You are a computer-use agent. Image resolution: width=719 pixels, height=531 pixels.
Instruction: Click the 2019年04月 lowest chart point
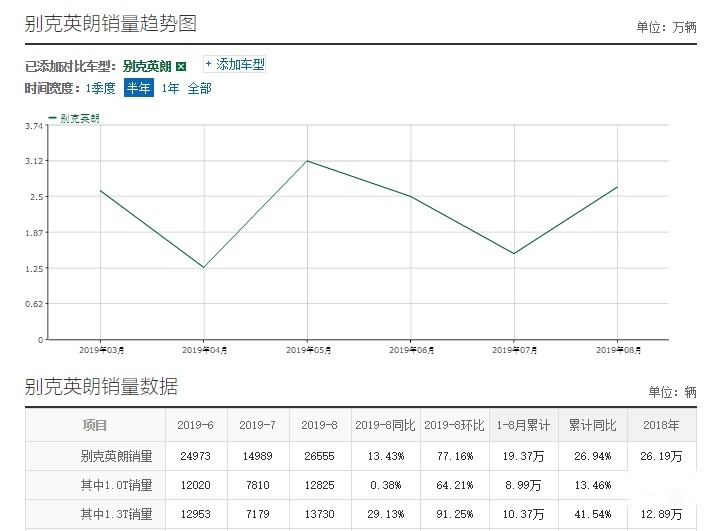(x=204, y=267)
